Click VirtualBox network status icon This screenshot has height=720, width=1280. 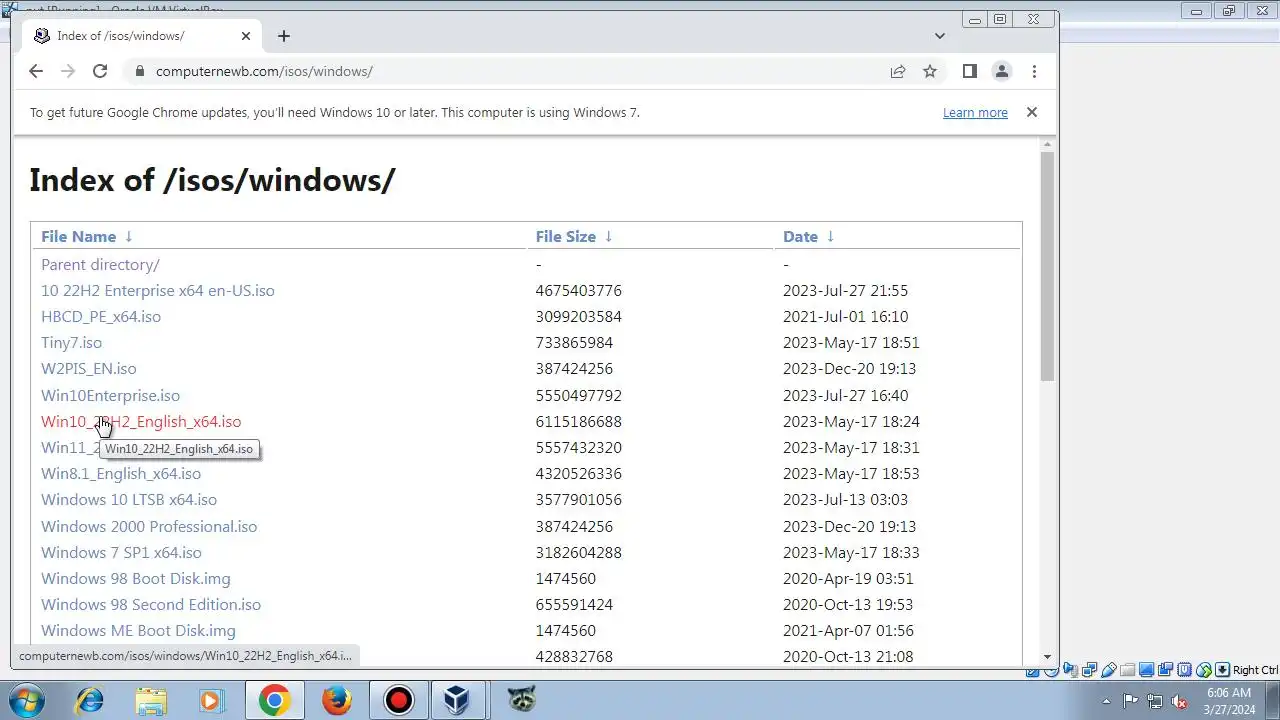(1089, 670)
